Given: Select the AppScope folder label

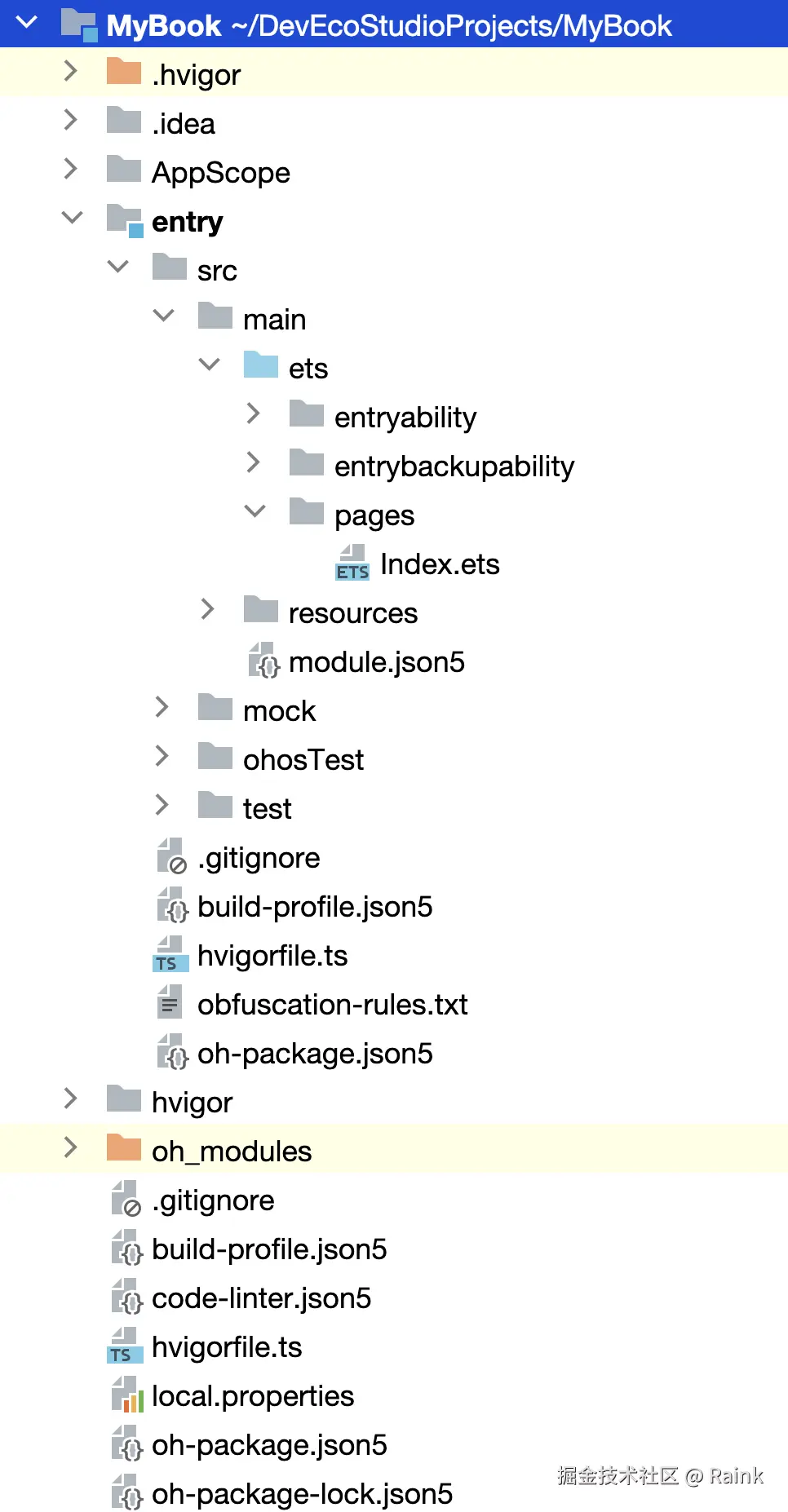Looking at the screenshot, I should [x=220, y=173].
